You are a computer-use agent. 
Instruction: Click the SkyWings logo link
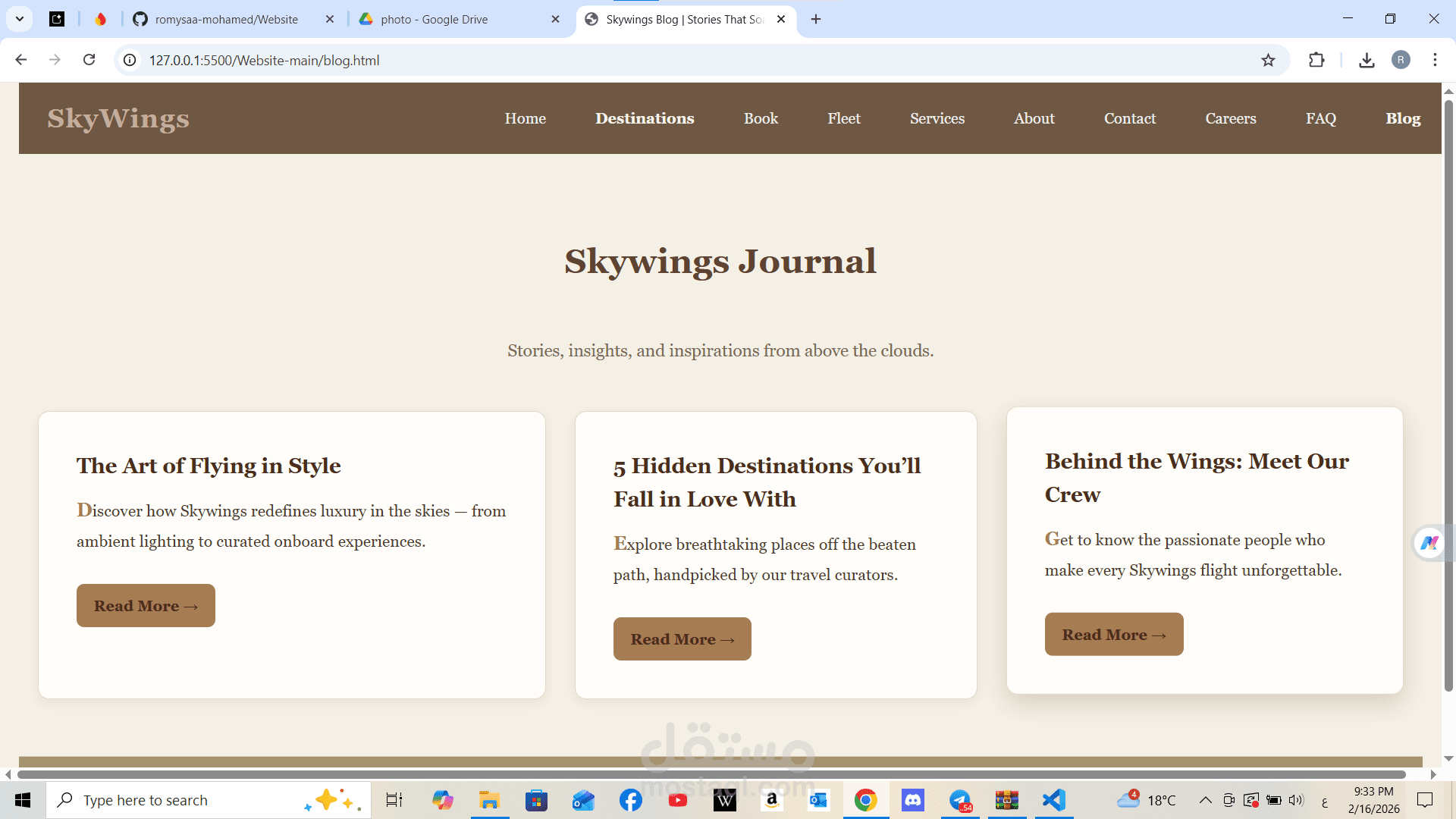pyautogui.click(x=118, y=118)
